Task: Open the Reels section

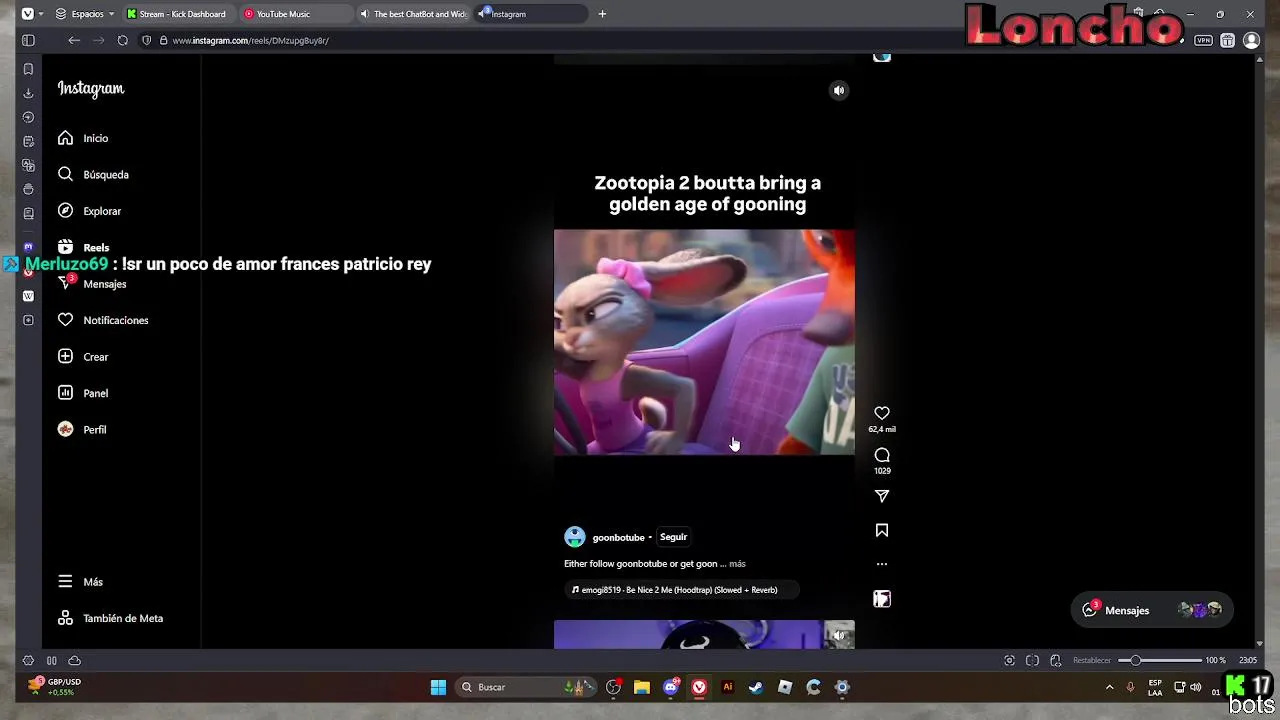Action: 84,247
